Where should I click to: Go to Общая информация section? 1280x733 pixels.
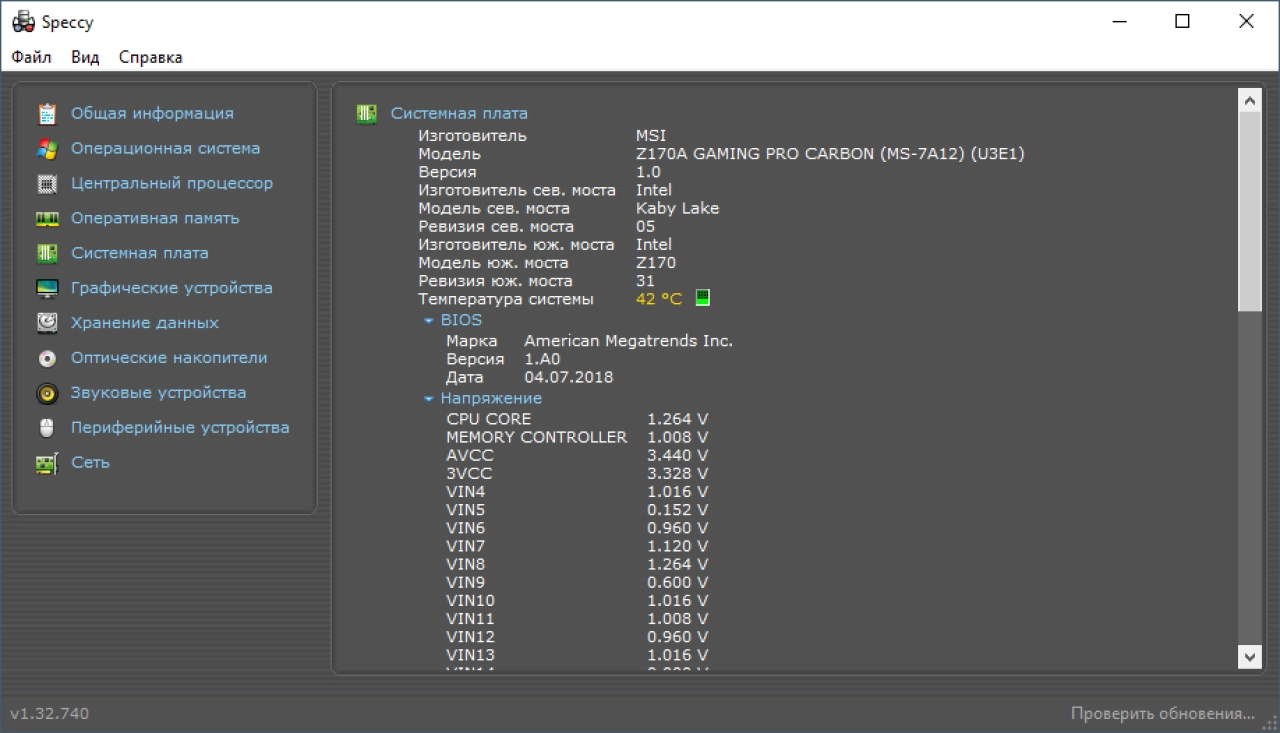click(x=152, y=114)
